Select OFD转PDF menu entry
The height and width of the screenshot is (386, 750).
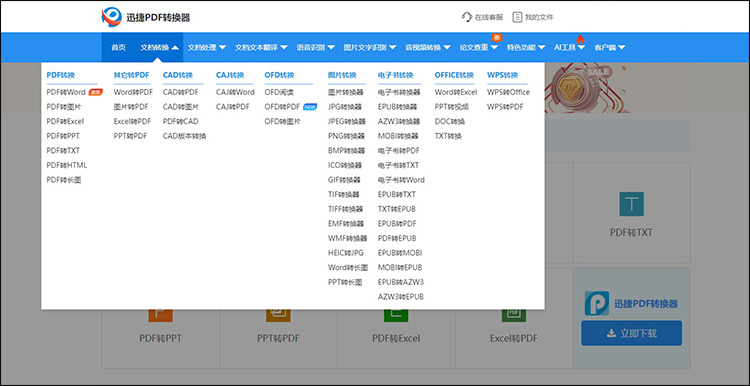[x=282, y=107]
